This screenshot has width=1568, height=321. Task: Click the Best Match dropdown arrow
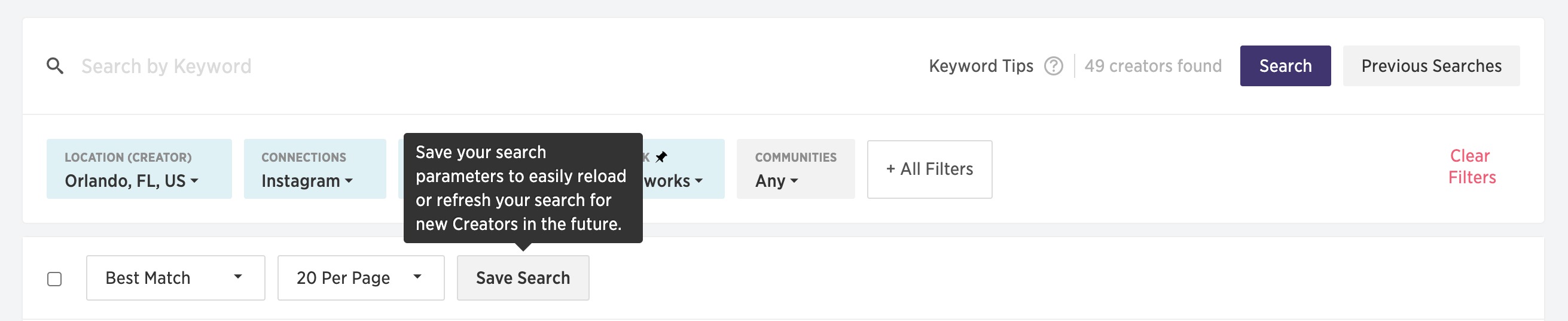click(x=238, y=277)
